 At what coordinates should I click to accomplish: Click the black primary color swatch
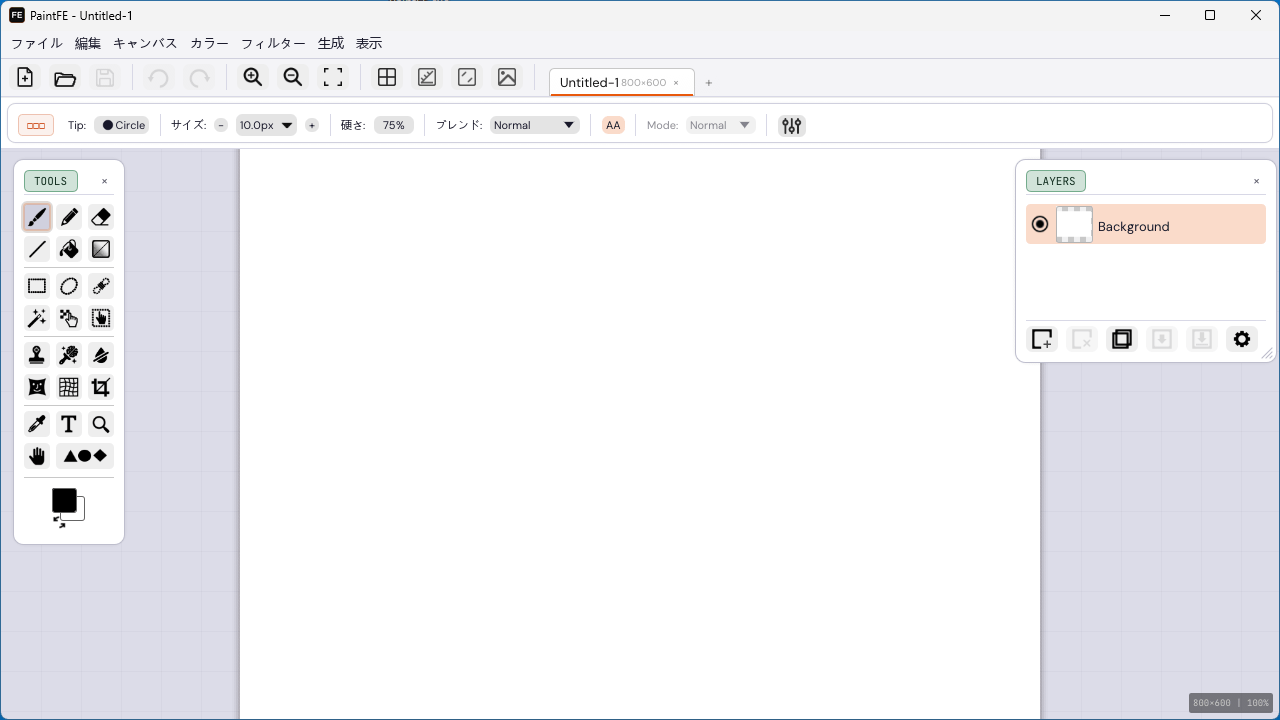[x=63, y=499]
